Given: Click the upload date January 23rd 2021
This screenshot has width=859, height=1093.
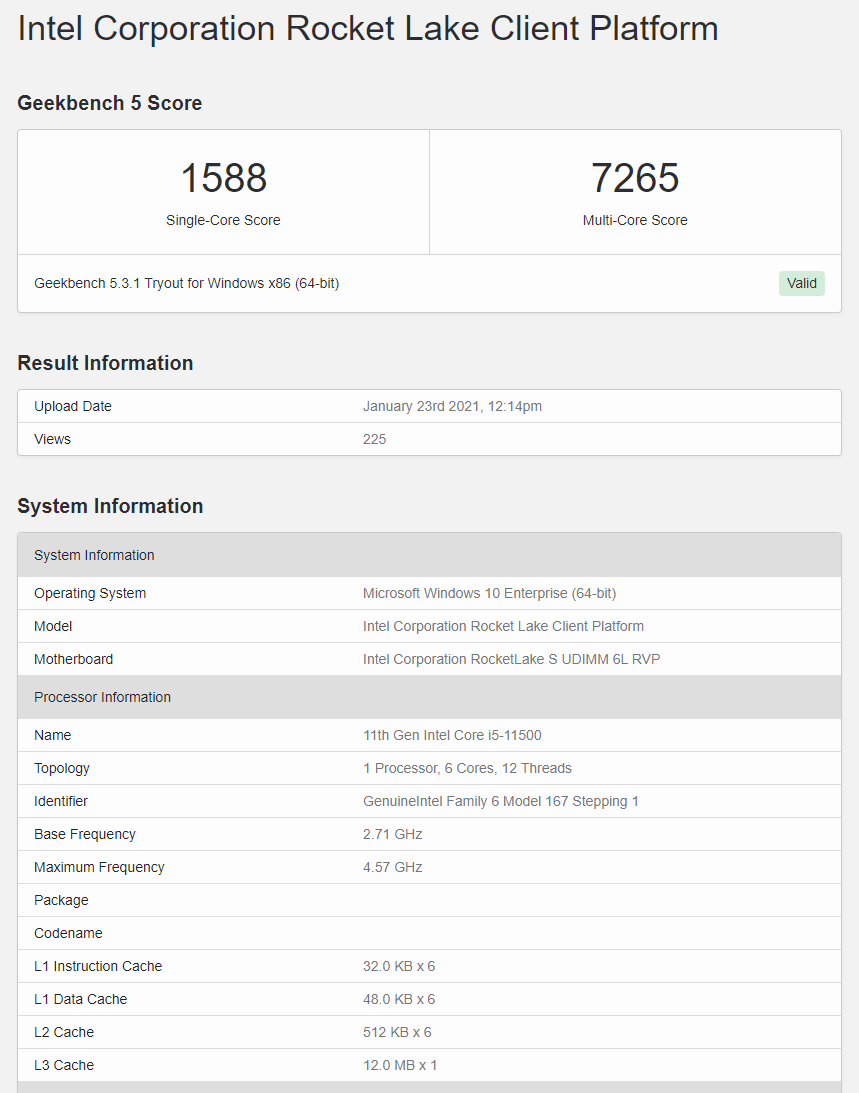Looking at the screenshot, I should click(x=452, y=406).
